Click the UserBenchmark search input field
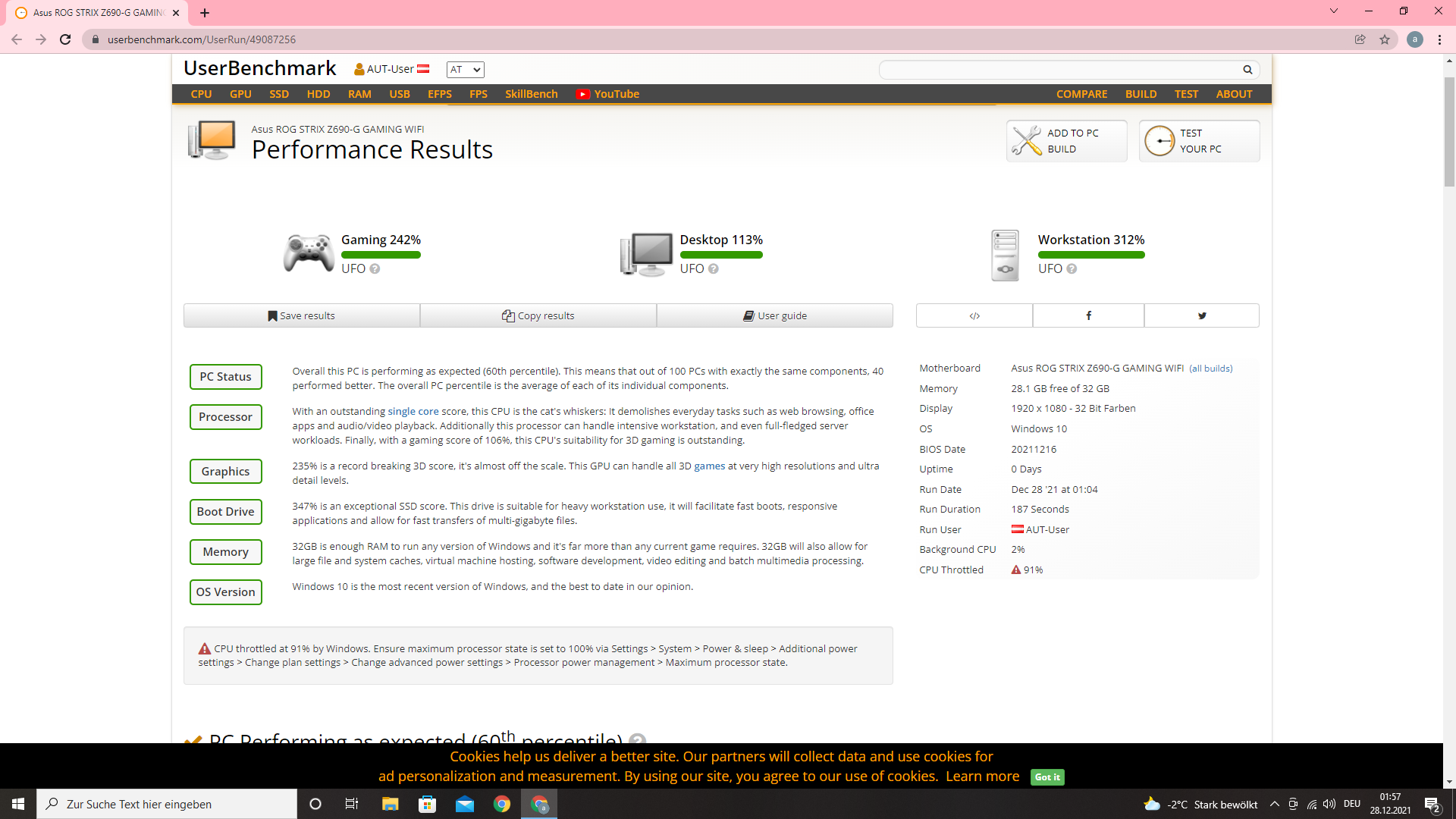1456x819 pixels. tap(1058, 70)
